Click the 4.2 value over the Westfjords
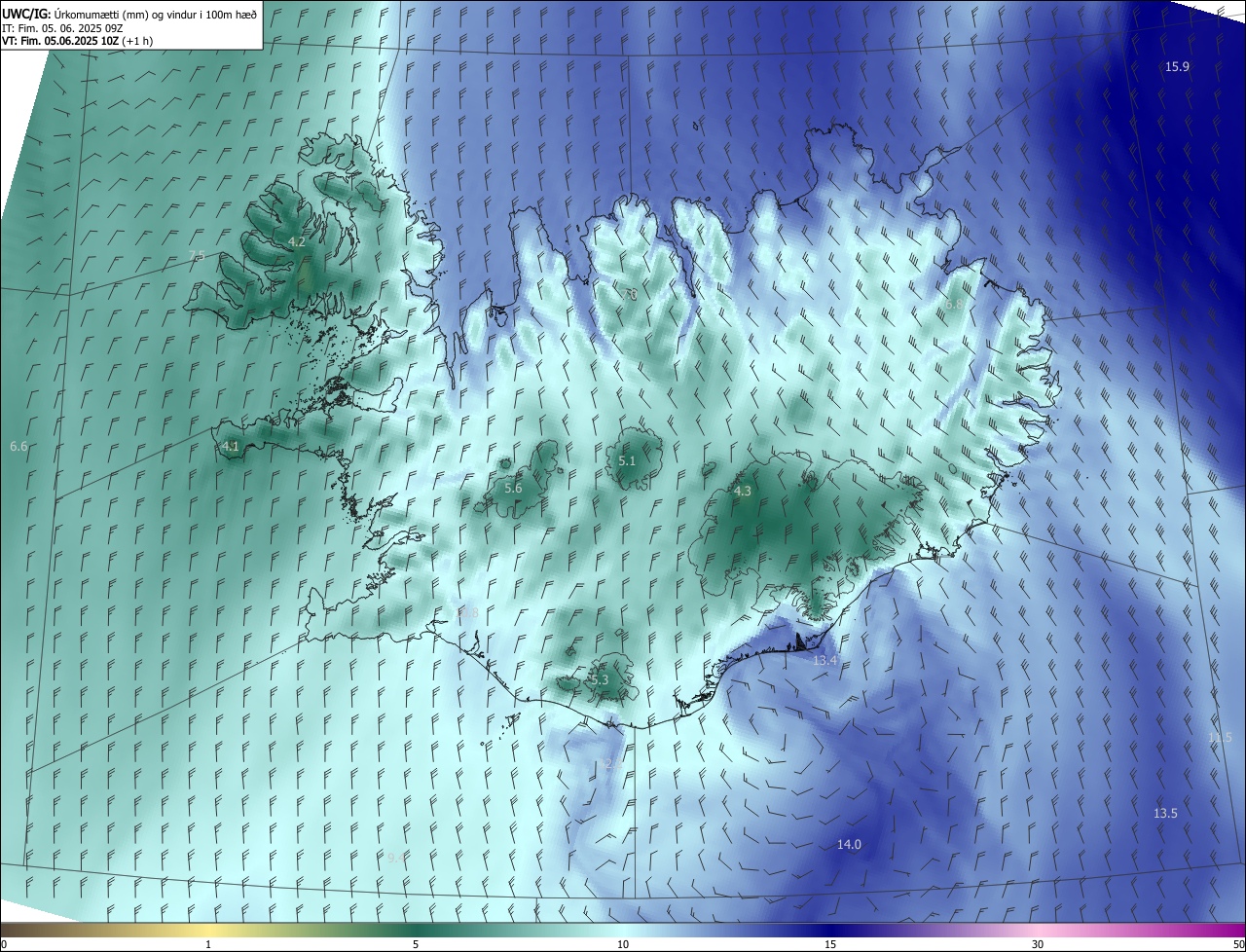1246x952 pixels. coord(297,241)
